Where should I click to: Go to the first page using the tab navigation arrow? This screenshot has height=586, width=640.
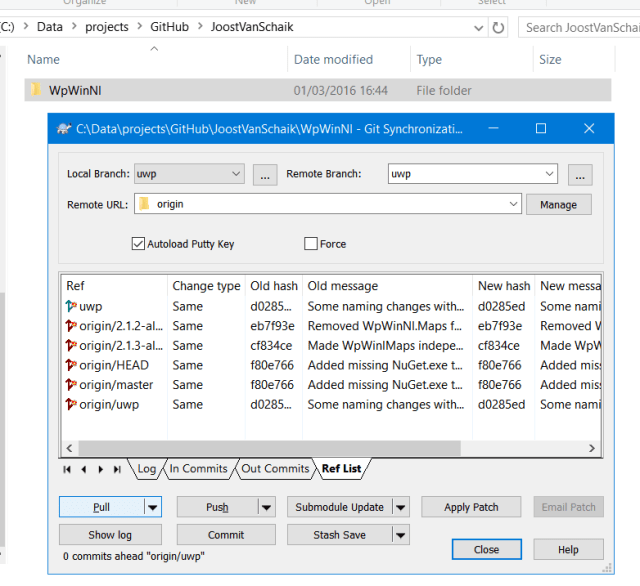tap(67, 468)
